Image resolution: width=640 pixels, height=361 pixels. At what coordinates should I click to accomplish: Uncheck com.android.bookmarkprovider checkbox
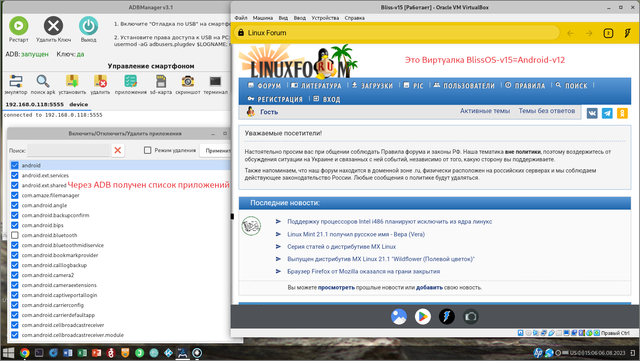15,255
